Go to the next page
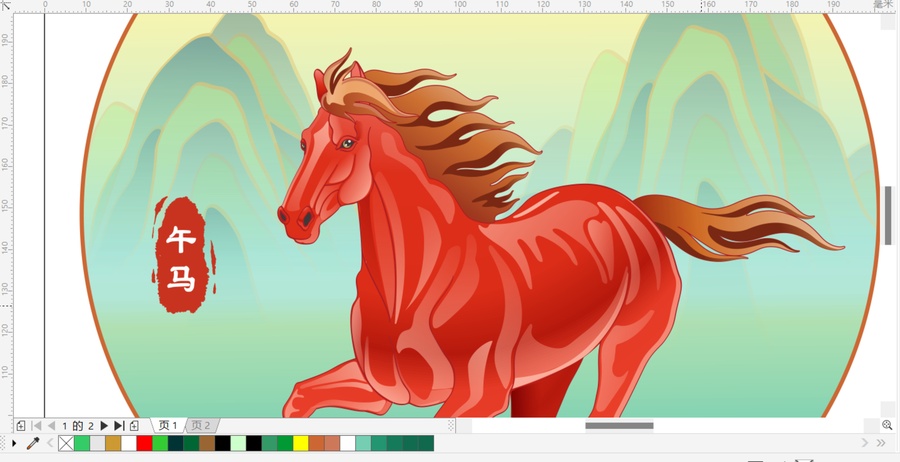Image resolution: width=900 pixels, height=462 pixels. [x=104, y=426]
